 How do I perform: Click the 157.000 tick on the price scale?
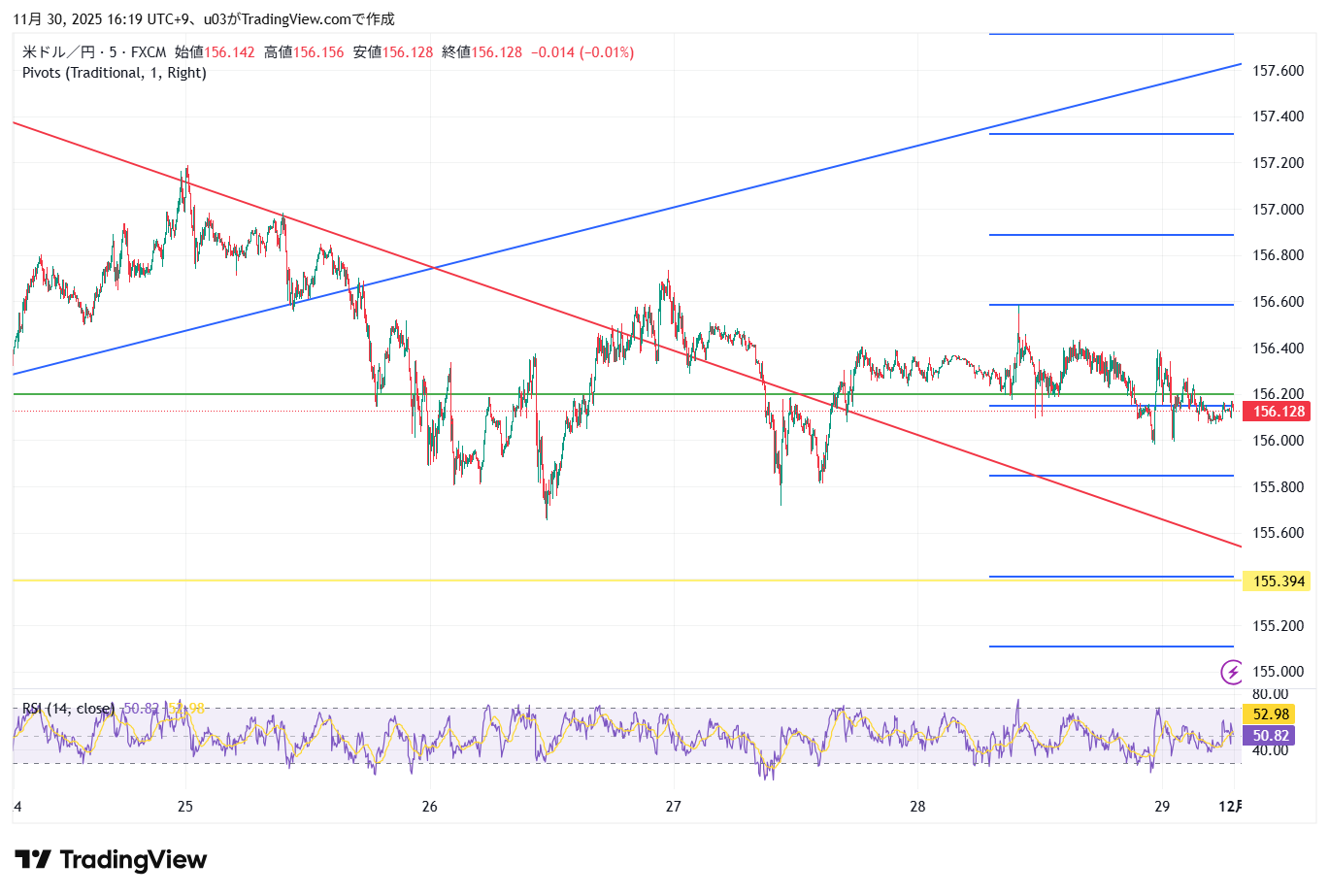click(1278, 210)
